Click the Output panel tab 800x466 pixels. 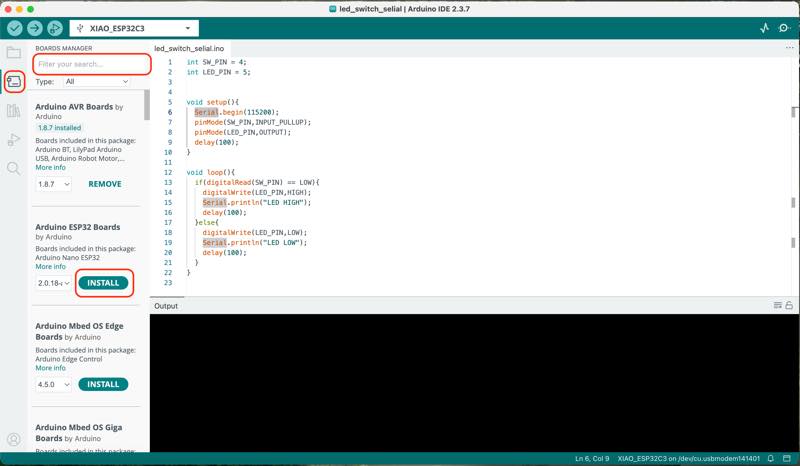(x=166, y=306)
